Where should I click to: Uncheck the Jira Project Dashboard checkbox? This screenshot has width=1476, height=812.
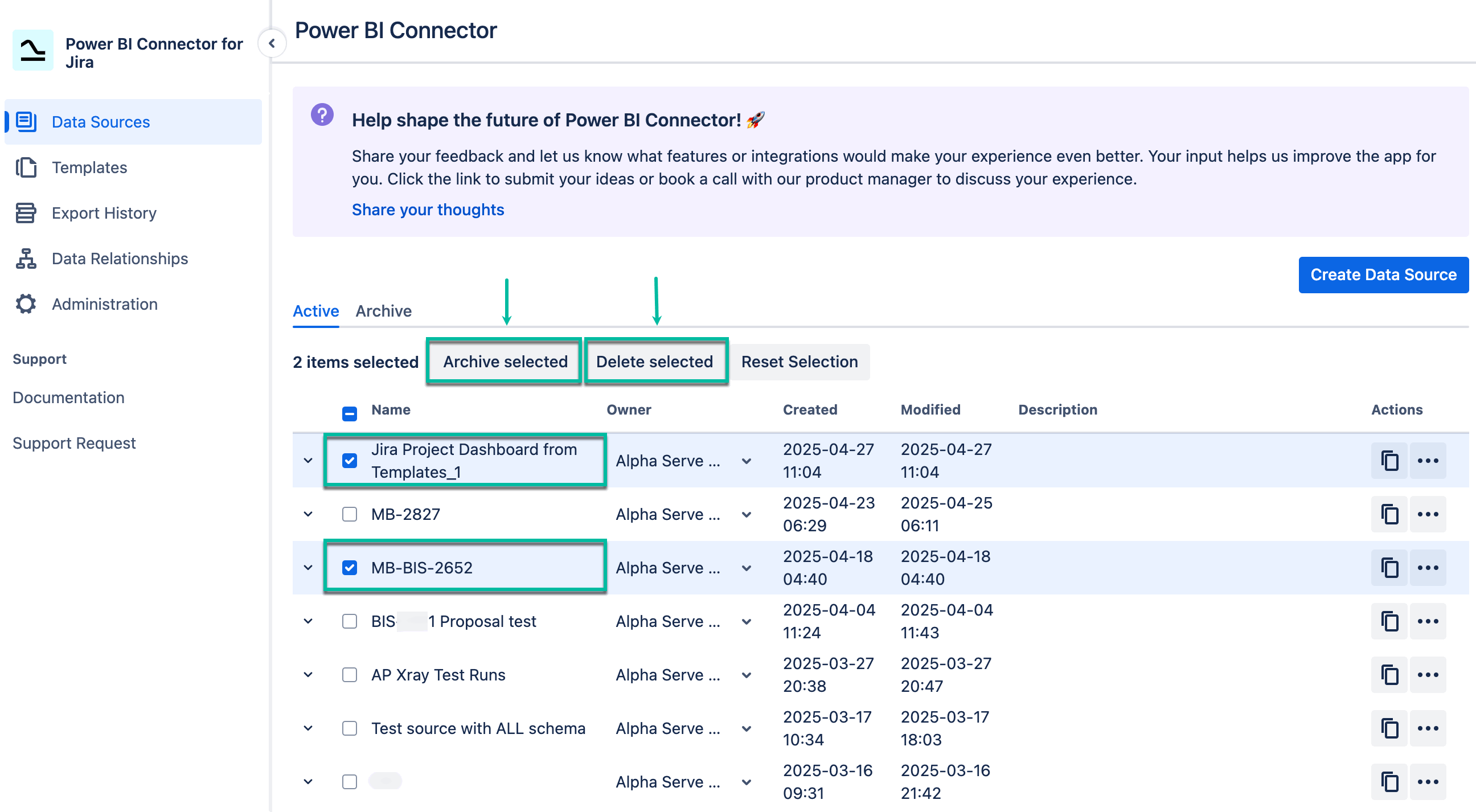350,460
